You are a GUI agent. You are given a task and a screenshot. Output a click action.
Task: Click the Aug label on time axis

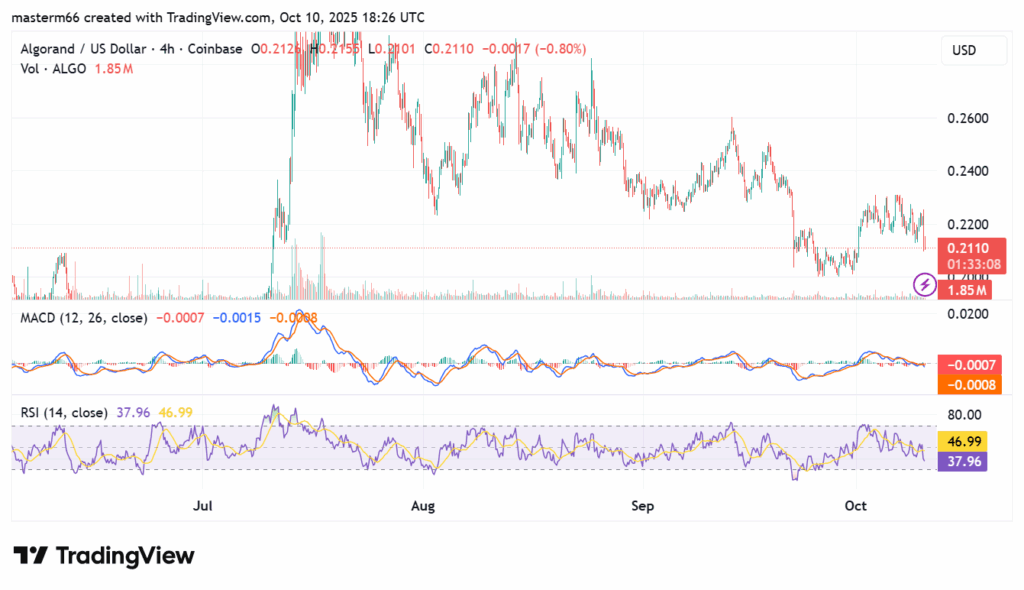click(x=423, y=506)
